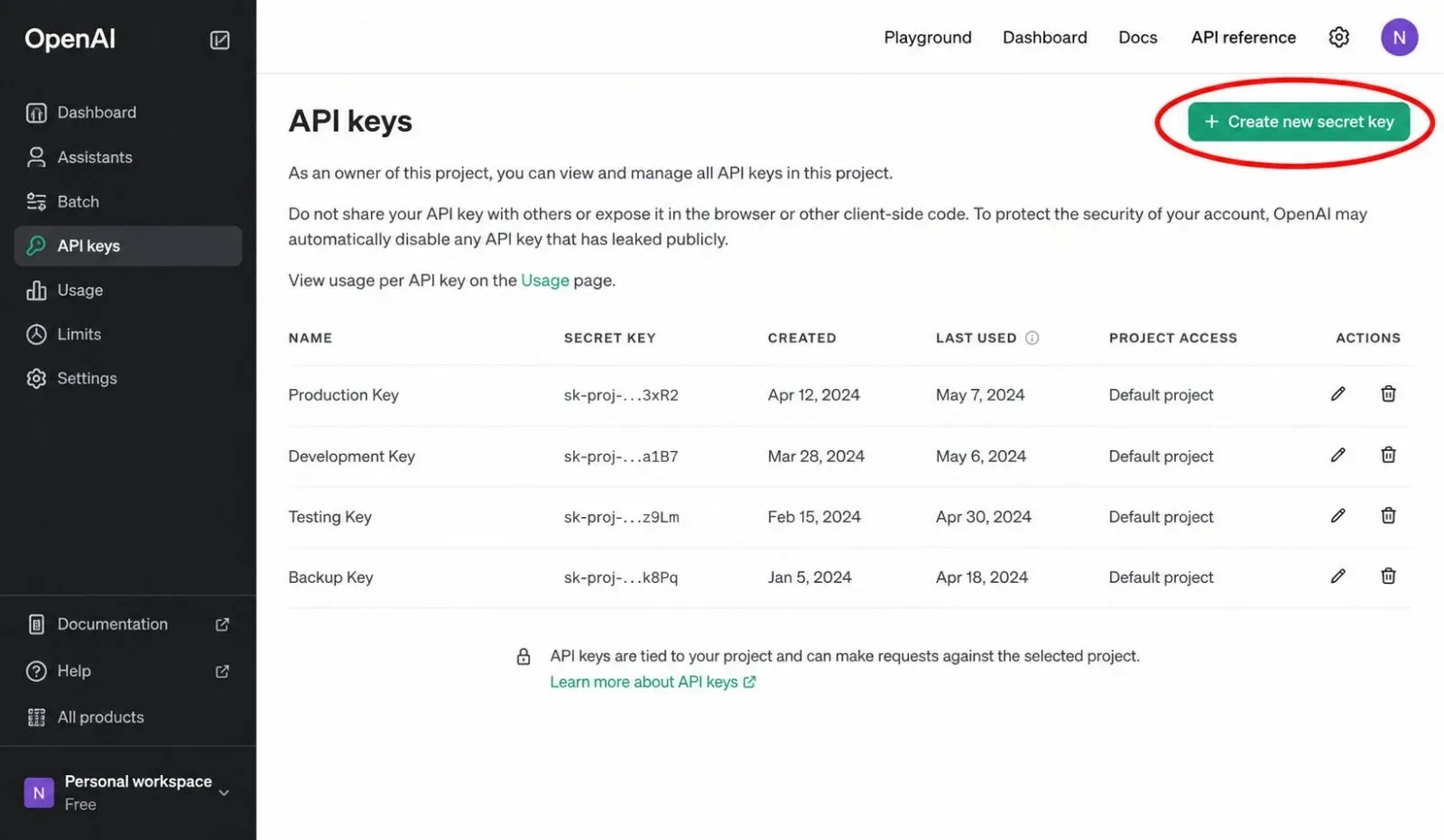Expand the Personal workspace switcher chevron
The width and height of the screenshot is (1444, 840).
pyautogui.click(x=224, y=793)
